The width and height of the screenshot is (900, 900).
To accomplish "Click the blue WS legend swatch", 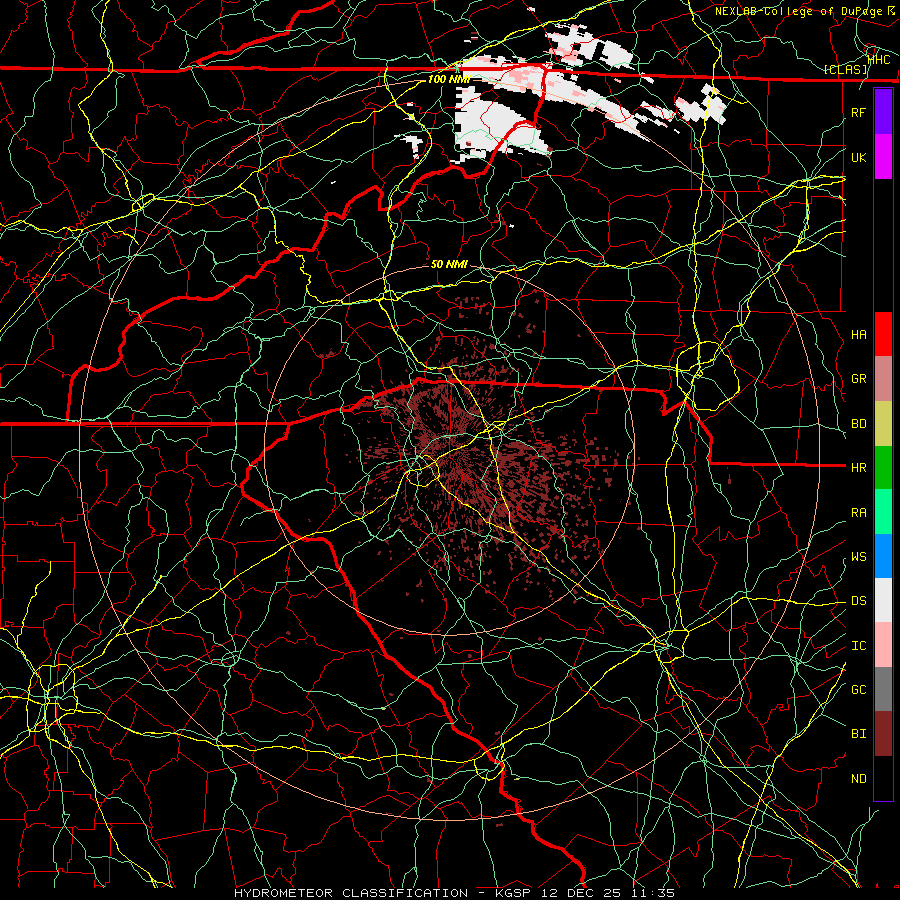I will 883,556.
